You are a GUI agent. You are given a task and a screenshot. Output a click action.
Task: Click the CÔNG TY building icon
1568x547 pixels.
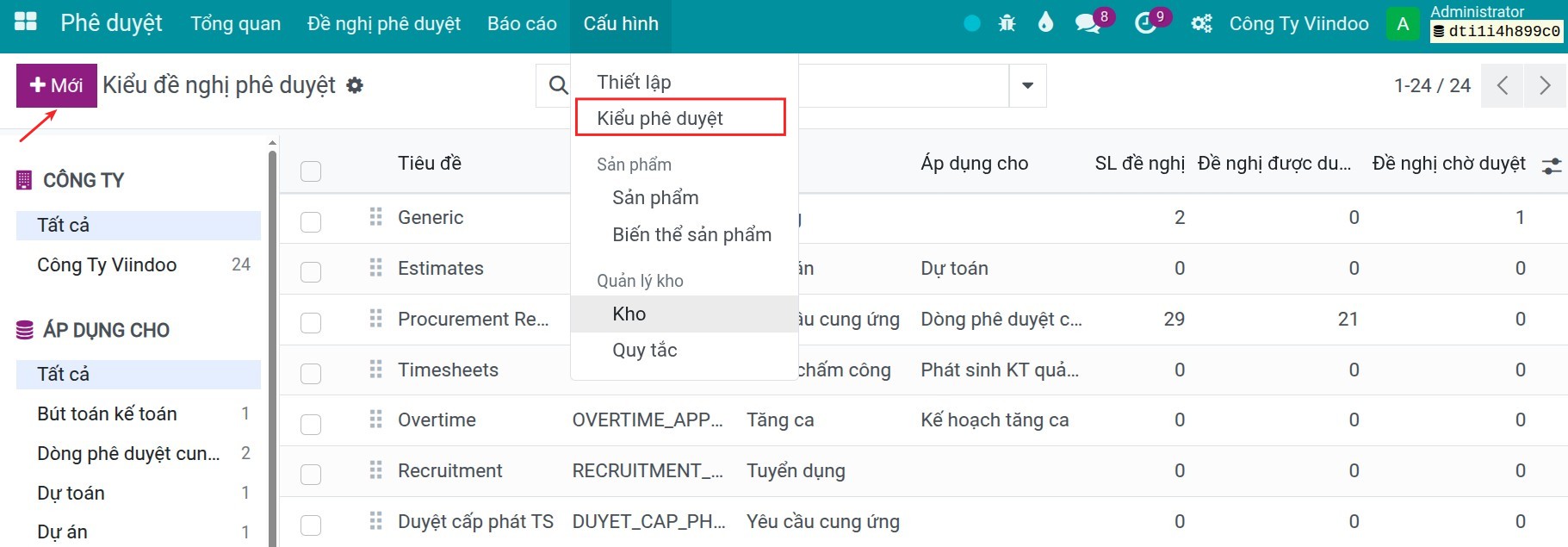(24, 180)
